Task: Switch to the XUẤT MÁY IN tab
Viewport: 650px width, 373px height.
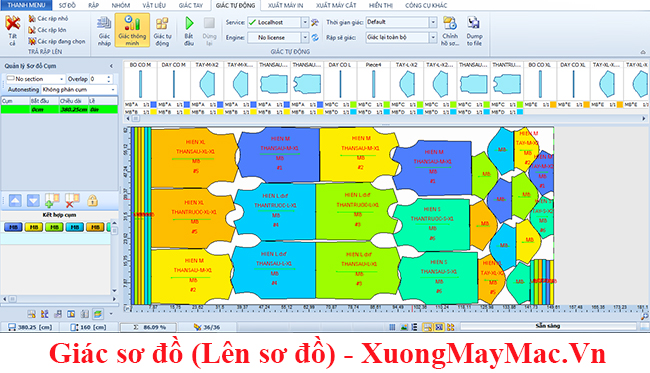Action: point(285,5)
